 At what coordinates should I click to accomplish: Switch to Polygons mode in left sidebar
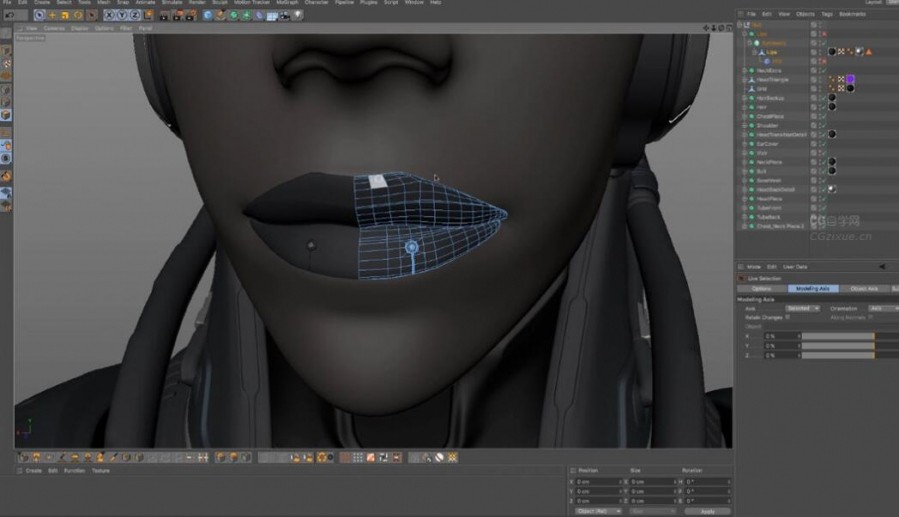(6, 115)
